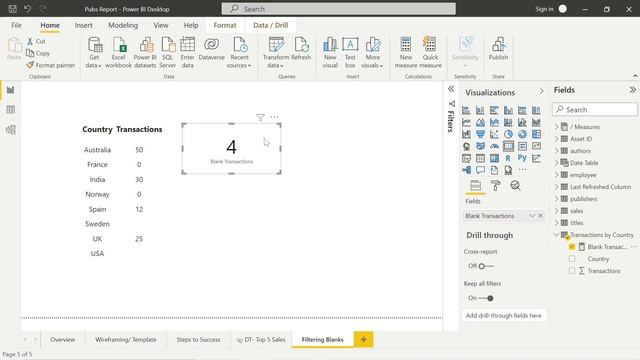Screen dimensions: 640x360
Task: Go to the Overview page tab
Action: click(x=62, y=340)
